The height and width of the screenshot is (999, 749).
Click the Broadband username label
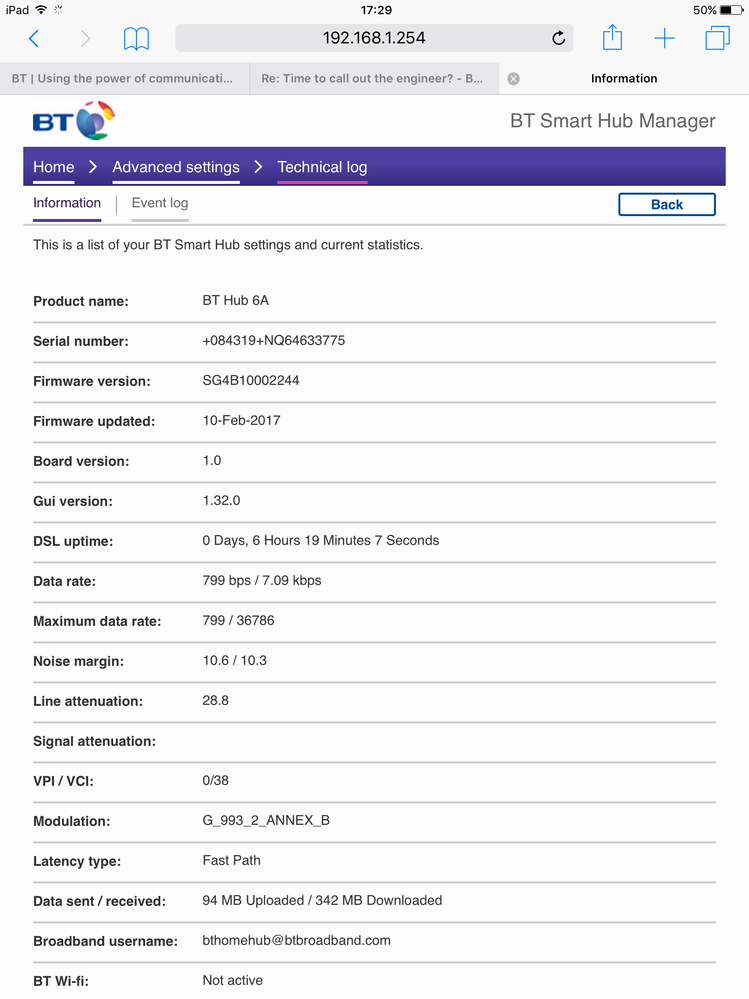pyautogui.click(x=105, y=941)
